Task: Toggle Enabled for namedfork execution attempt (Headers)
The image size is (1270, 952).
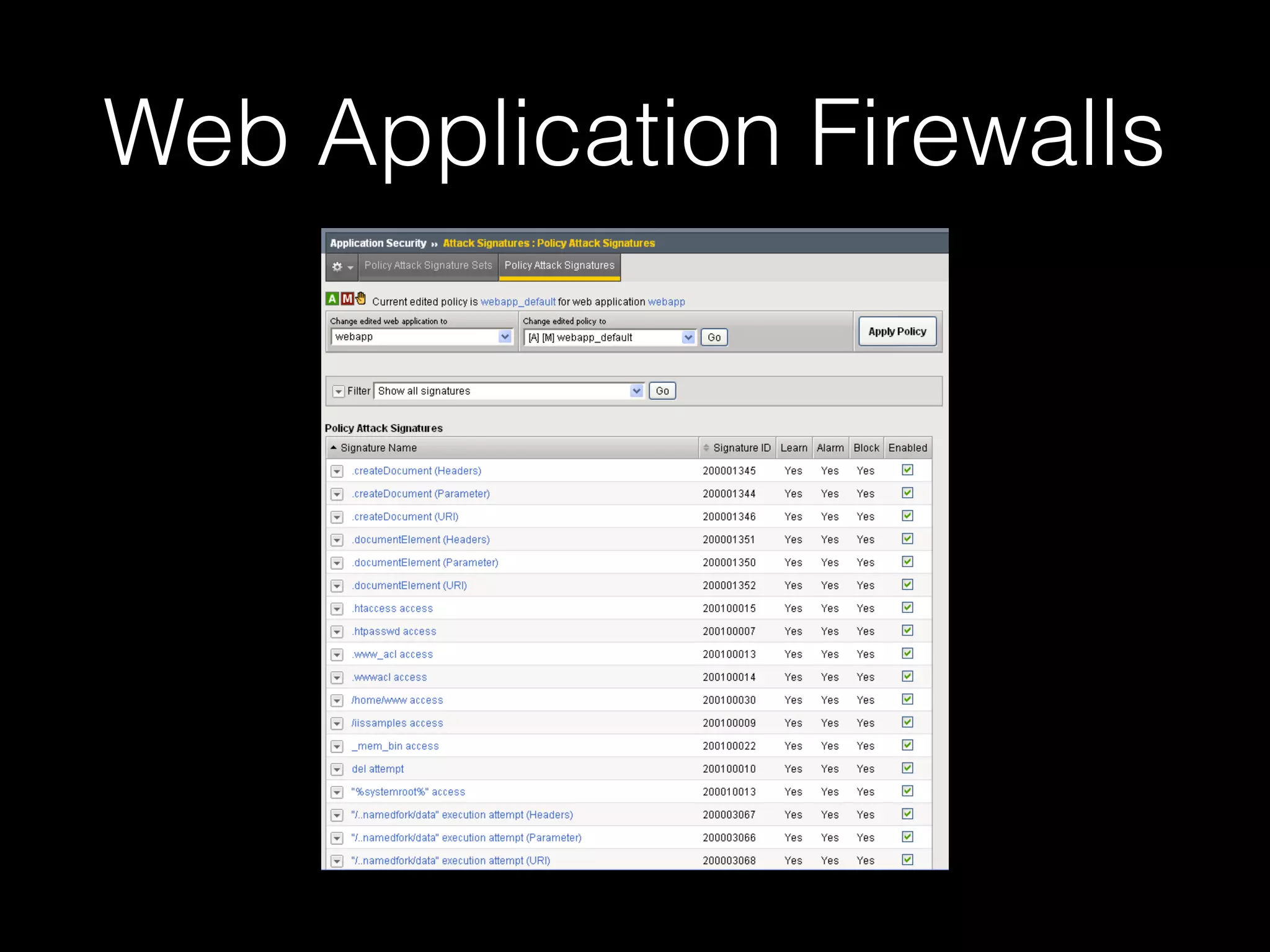Action: pos(907,814)
